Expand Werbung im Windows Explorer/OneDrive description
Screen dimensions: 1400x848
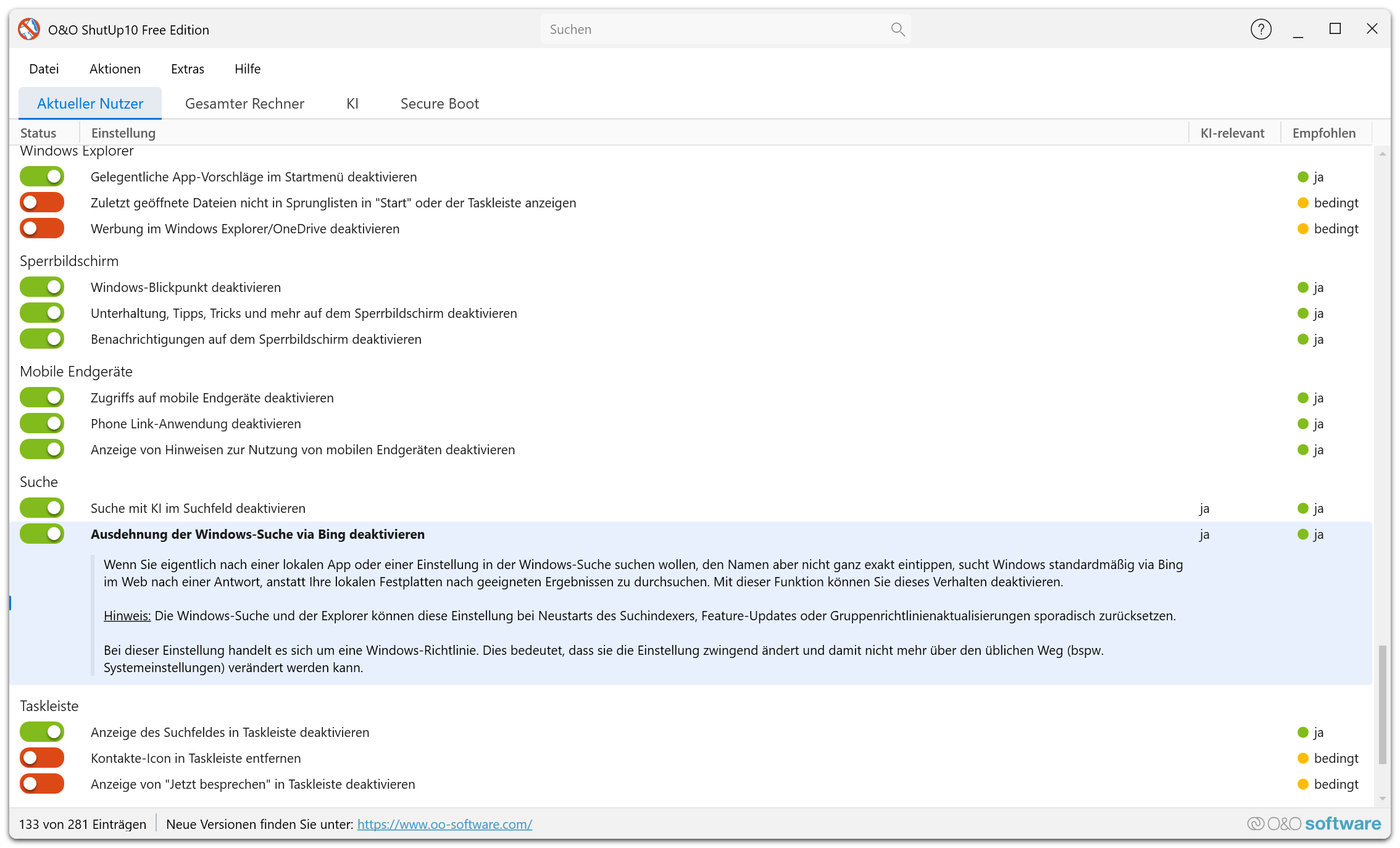[245, 229]
